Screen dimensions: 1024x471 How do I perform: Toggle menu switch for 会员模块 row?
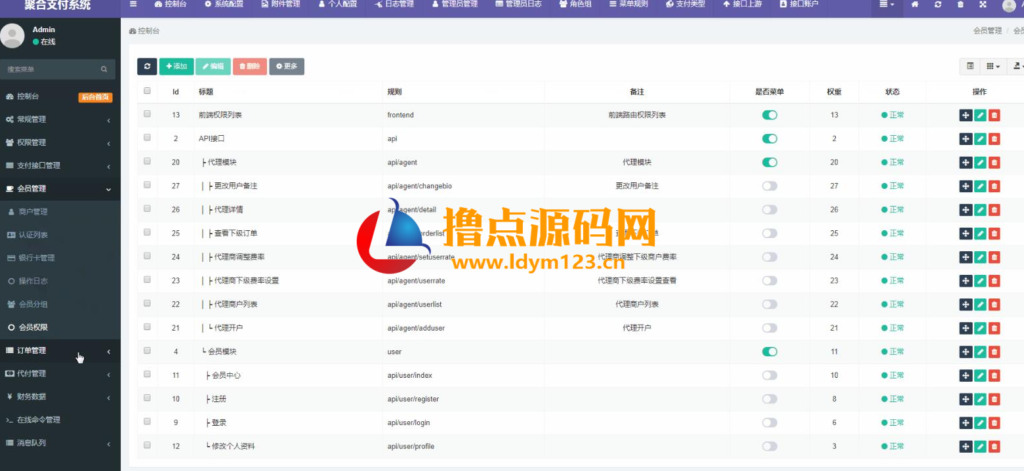point(769,351)
